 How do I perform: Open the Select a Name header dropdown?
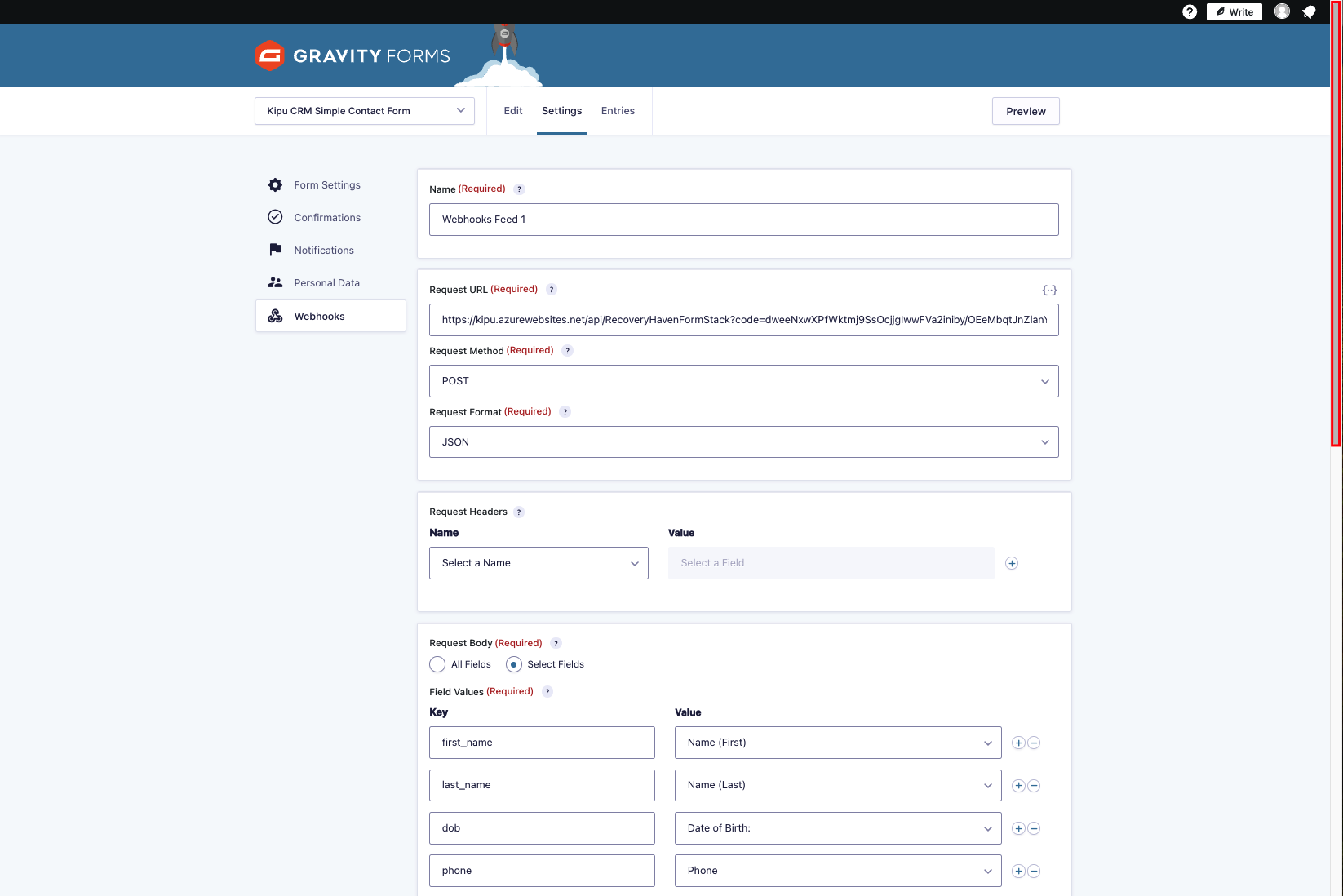[539, 563]
